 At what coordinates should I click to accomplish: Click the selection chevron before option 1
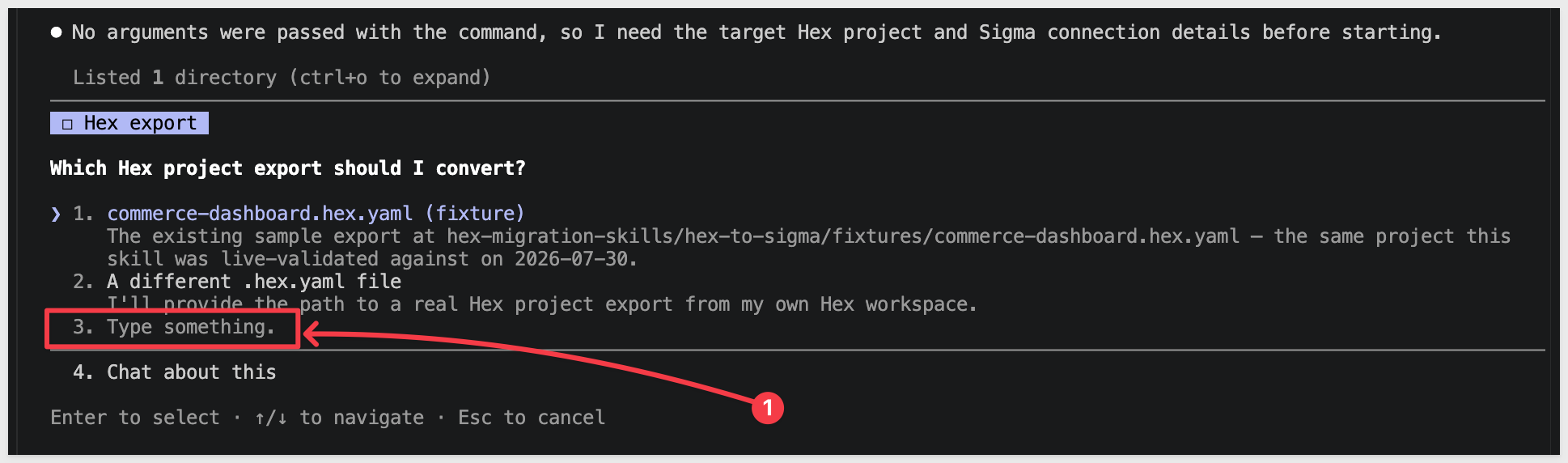[55, 214]
